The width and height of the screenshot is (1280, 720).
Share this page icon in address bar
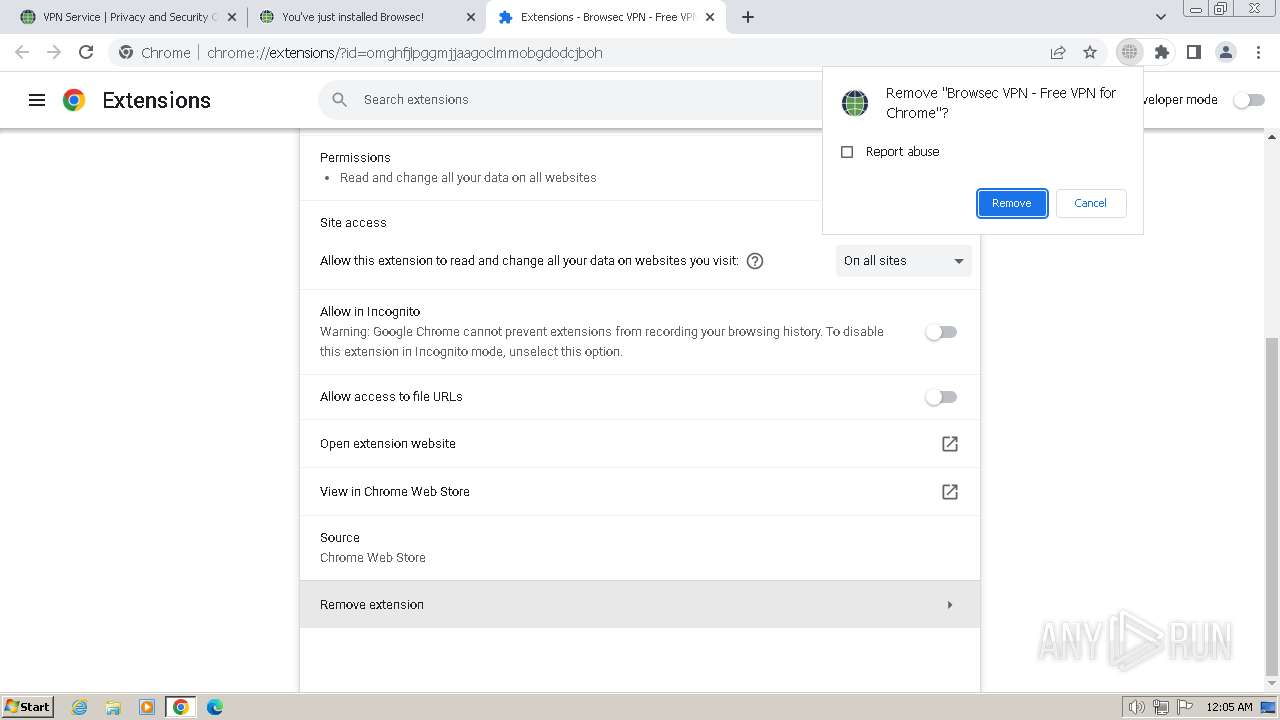[1058, 52]
